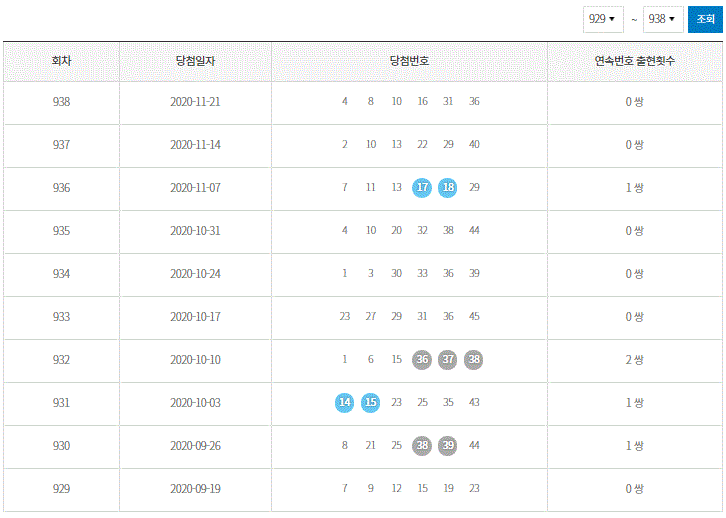This screenshot has height=518, width=726.
Task: Select round number 938 cell
Action: 61,102
